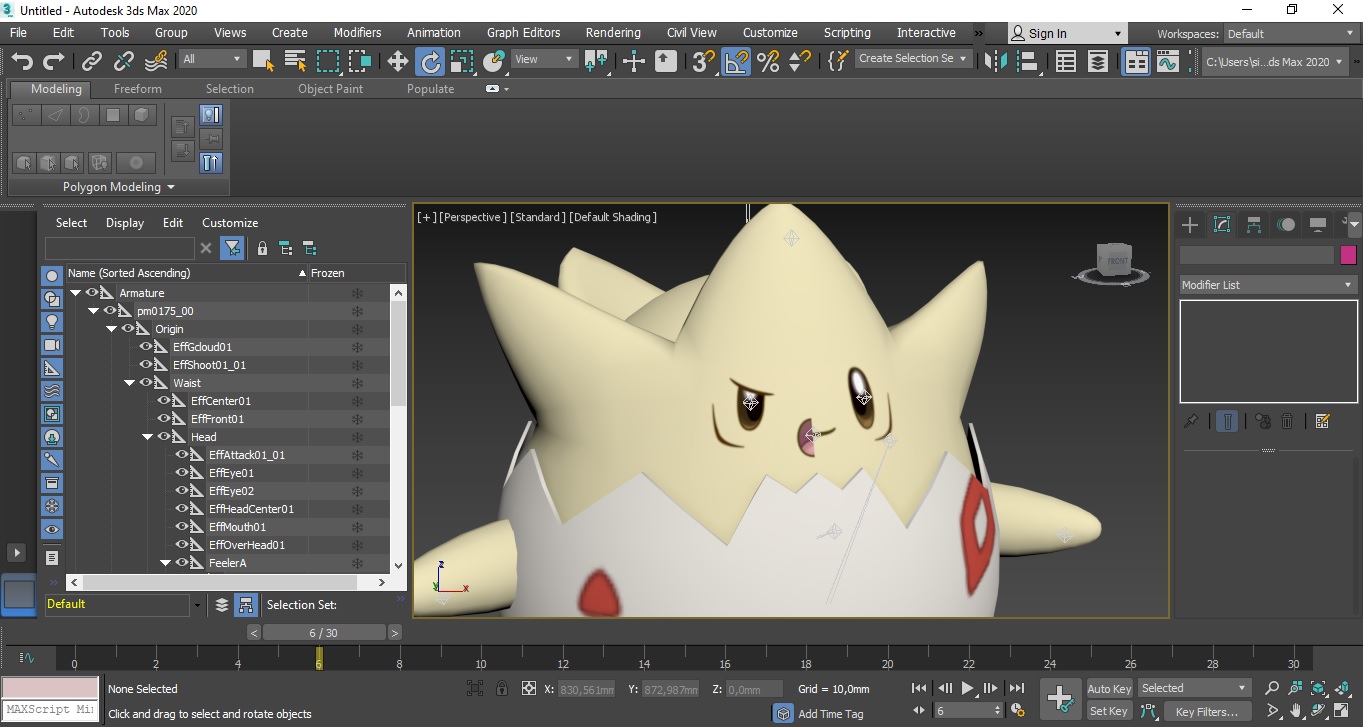Click the Play Animation button

click(x=967, y=688)
